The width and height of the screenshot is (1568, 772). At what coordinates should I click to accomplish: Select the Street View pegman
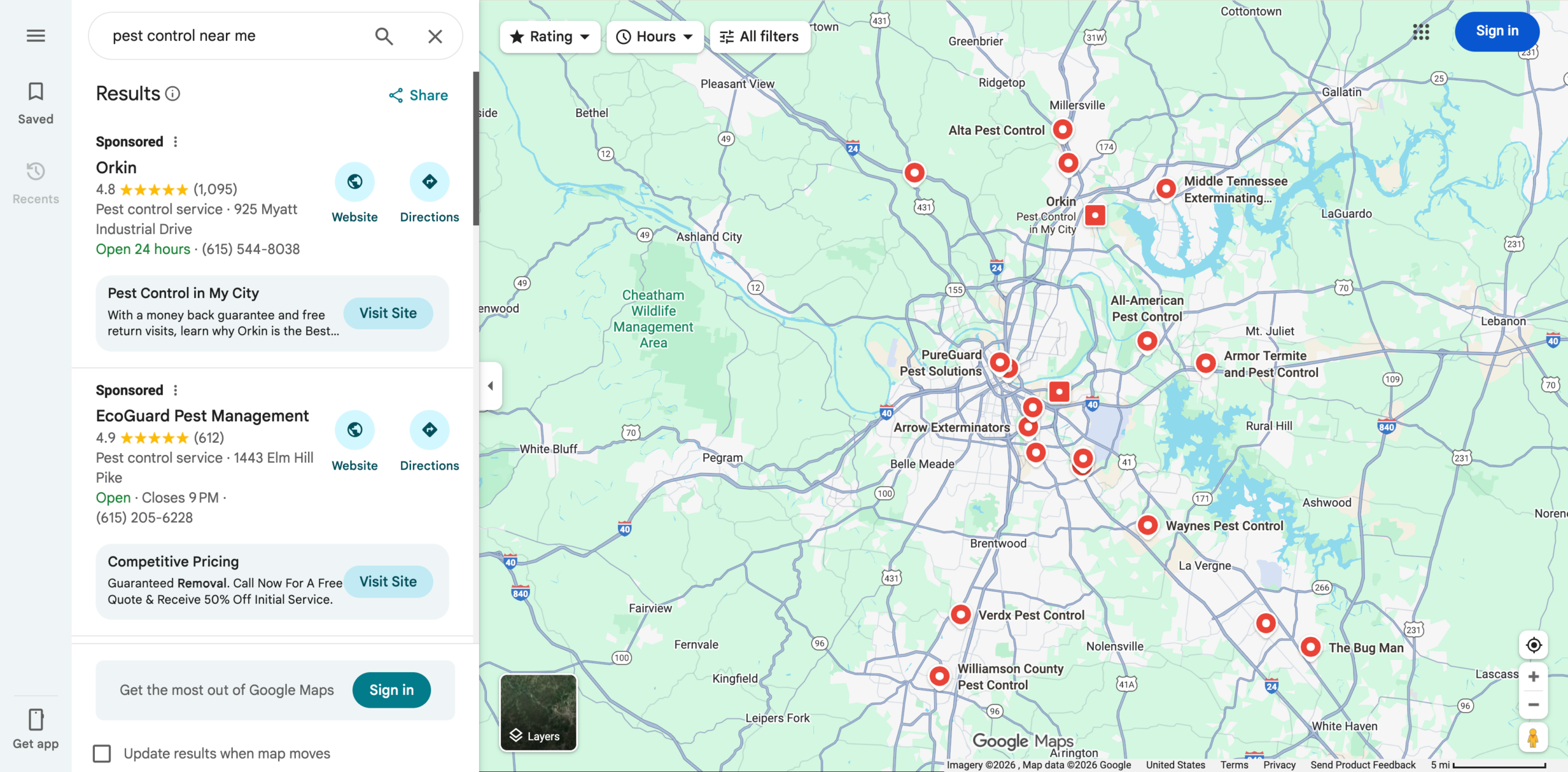[1533, 738]
